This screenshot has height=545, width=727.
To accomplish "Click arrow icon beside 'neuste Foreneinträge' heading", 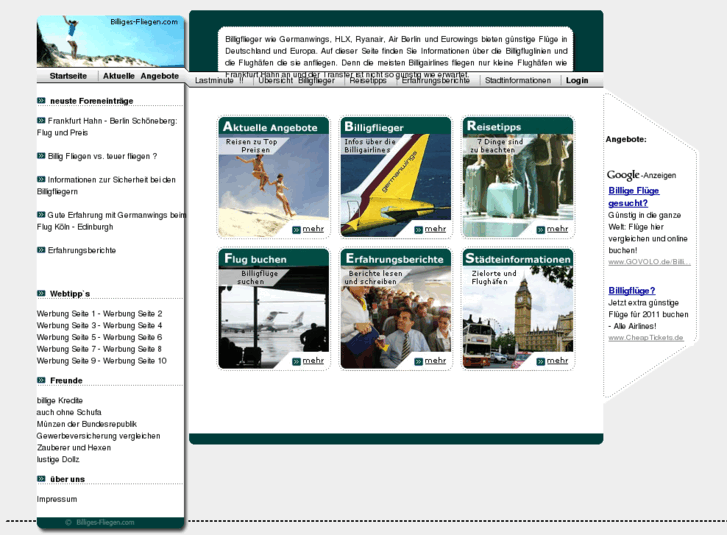I will point(41,100).
